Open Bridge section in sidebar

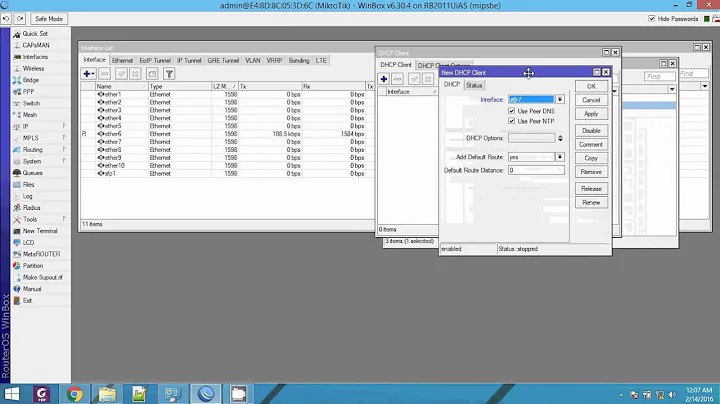[x=31, y=80]
